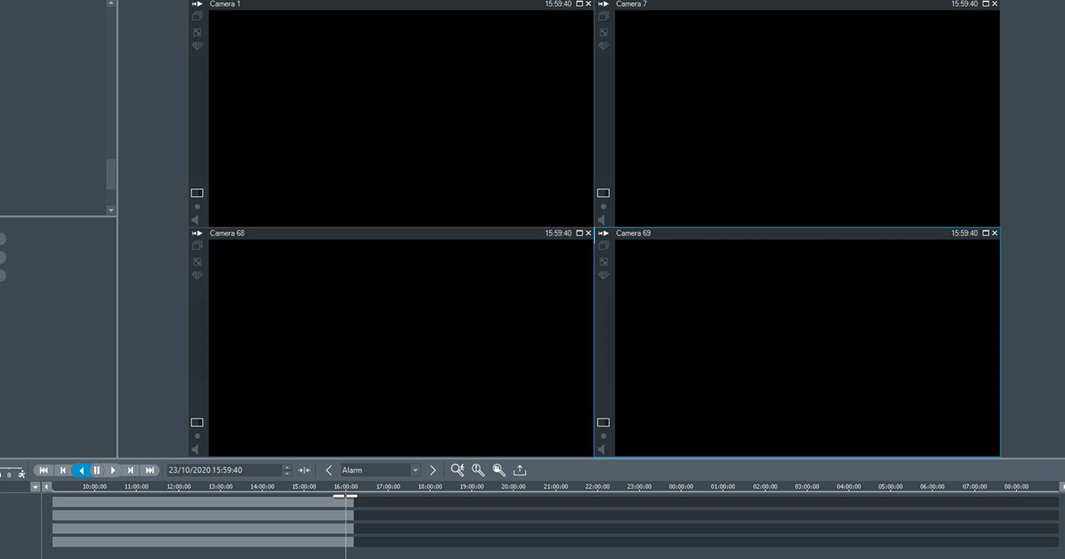This screenshot has height=559, width=1065.
Task: Click the cube icon in Camera 69 pane
Action: [x=603, y=246]
